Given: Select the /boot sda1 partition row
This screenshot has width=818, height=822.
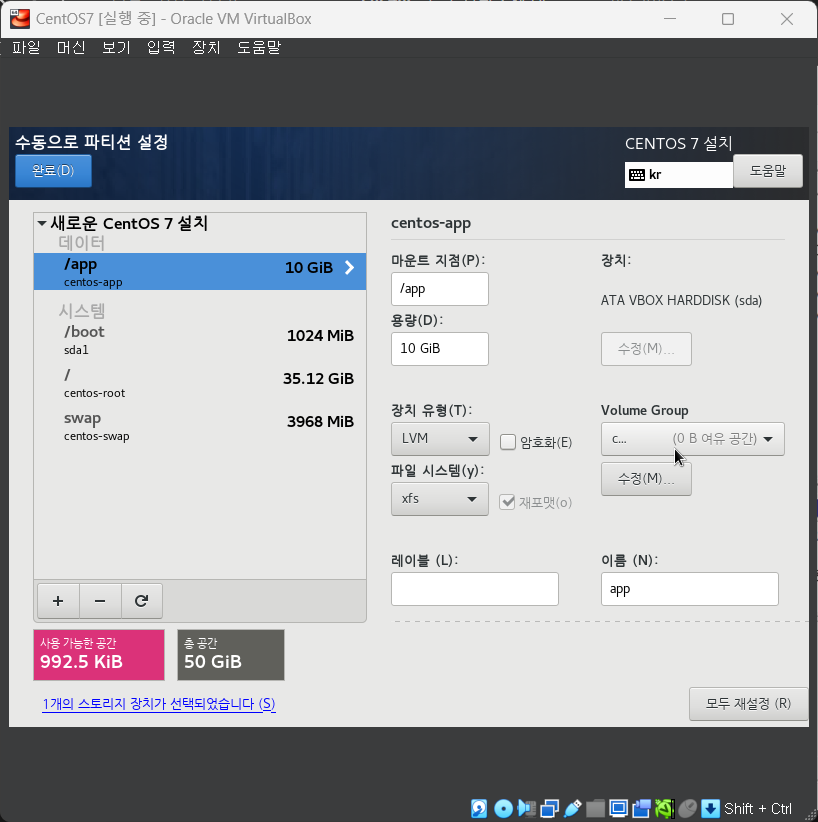Looking at the screenshot, I should (x=200, y=340).
